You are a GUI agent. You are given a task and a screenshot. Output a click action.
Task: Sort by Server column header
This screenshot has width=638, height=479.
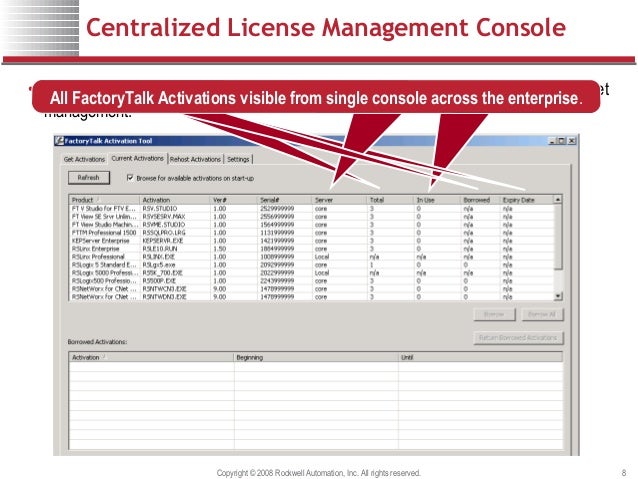339,200
